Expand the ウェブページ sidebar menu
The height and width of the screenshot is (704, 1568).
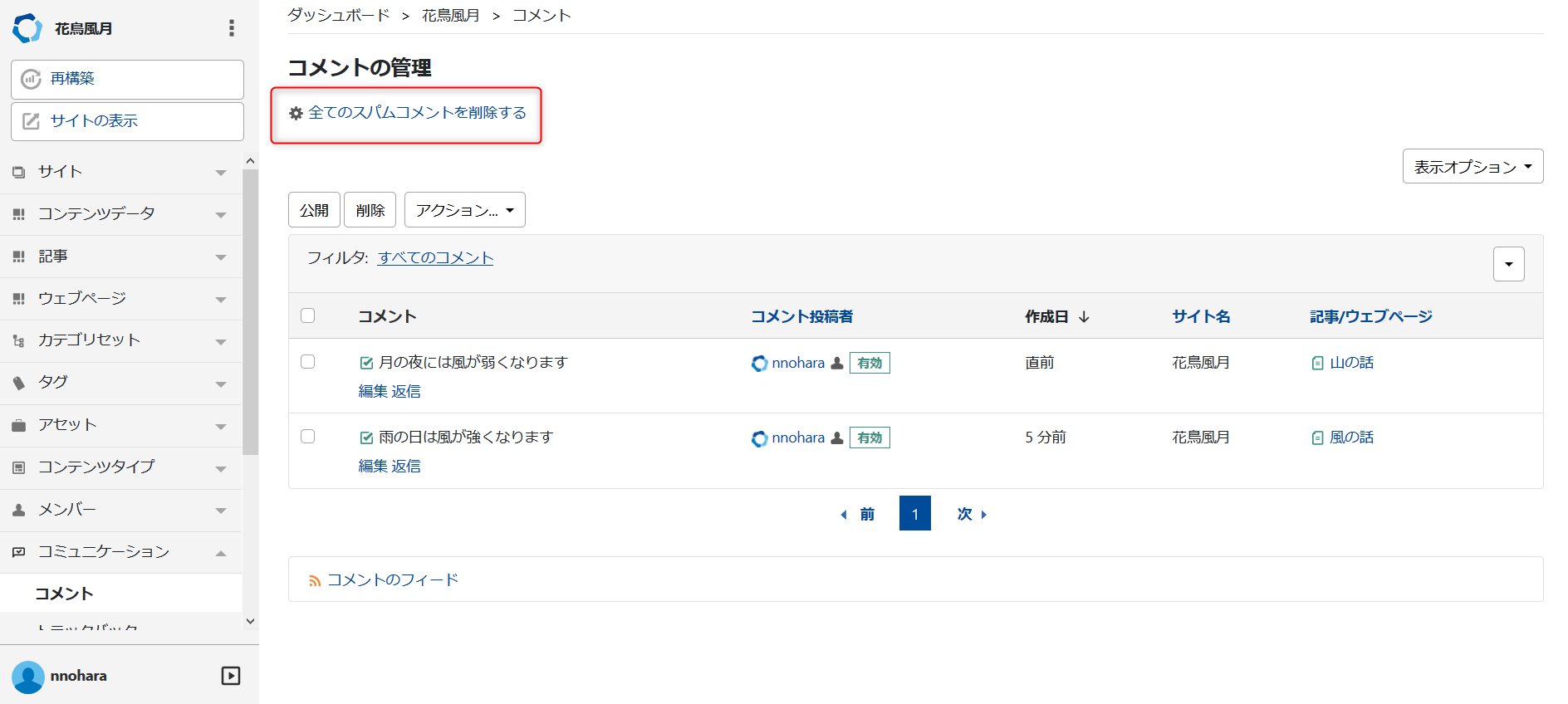coord(221,300)
